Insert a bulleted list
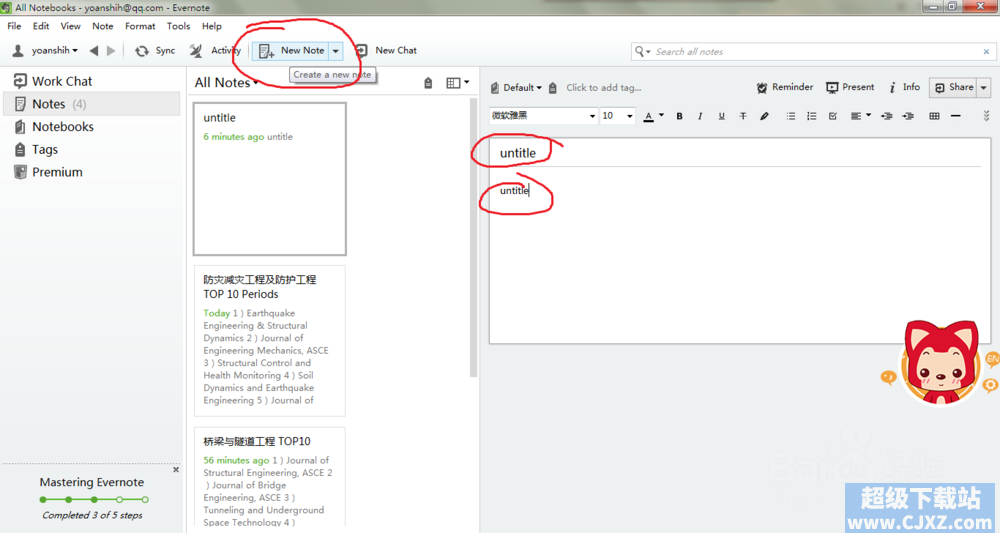The height and width of the screenshot is (533, 1000). (791, 116)
